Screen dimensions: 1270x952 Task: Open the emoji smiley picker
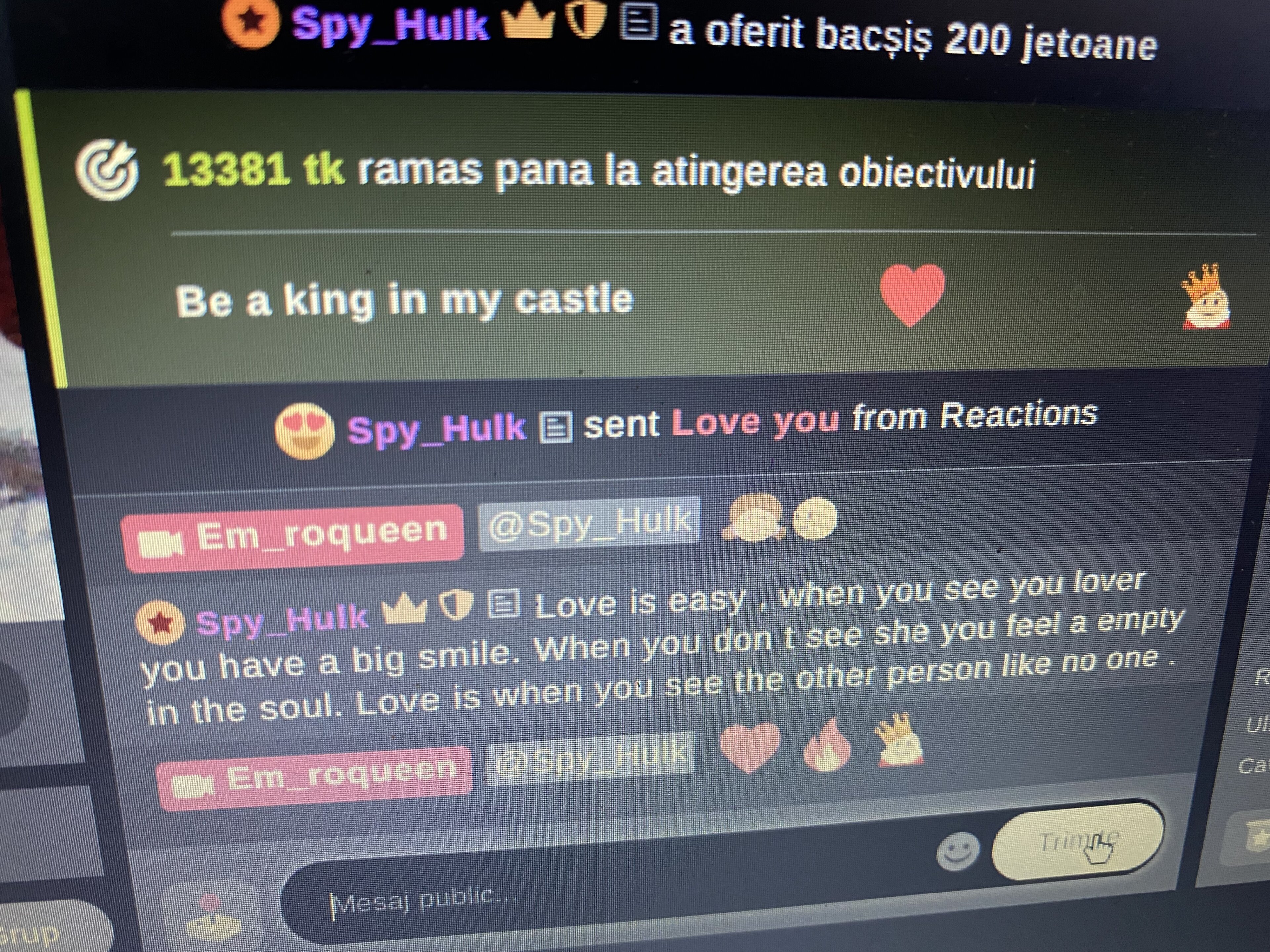[957, 851]
